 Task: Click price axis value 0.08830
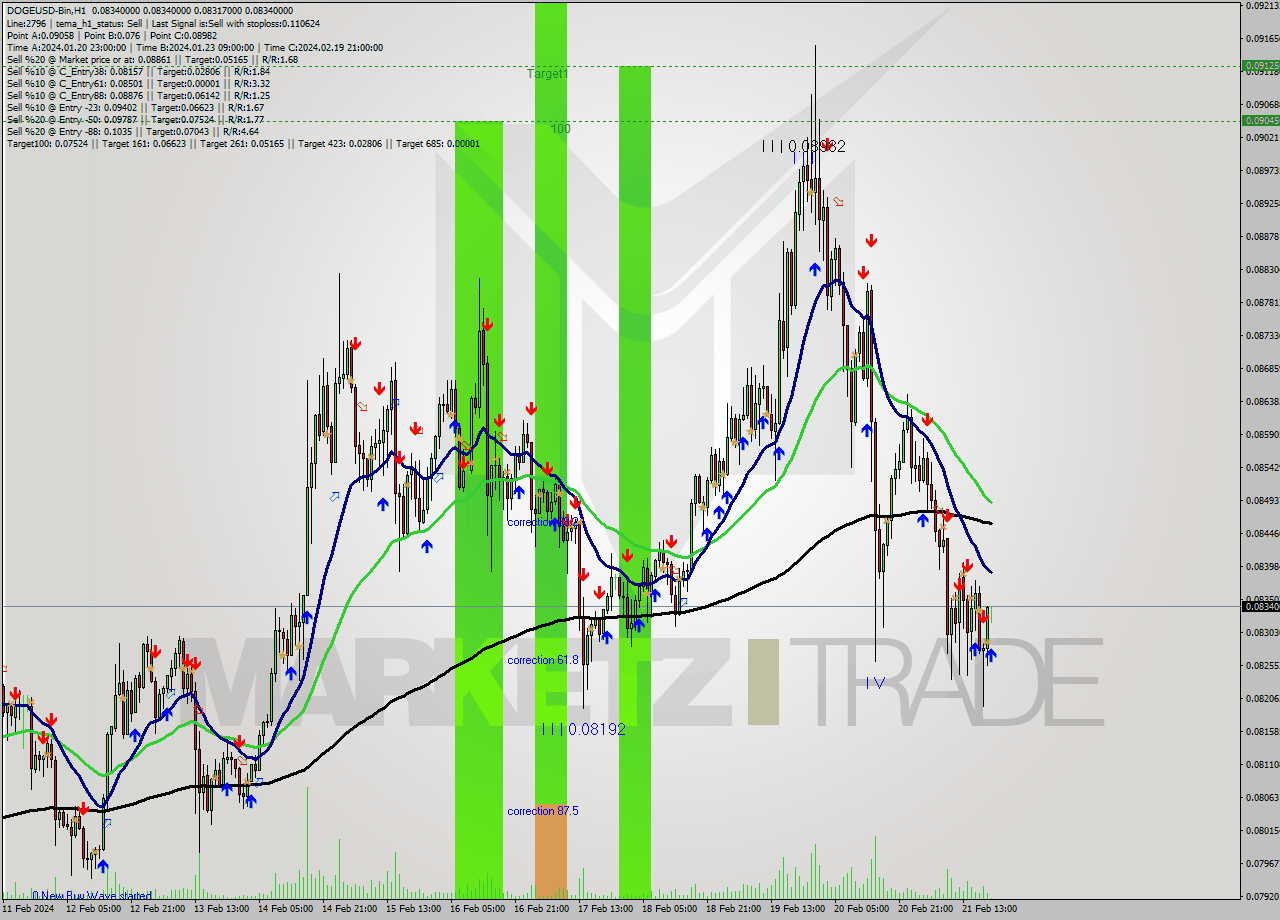click(1263, 269)
